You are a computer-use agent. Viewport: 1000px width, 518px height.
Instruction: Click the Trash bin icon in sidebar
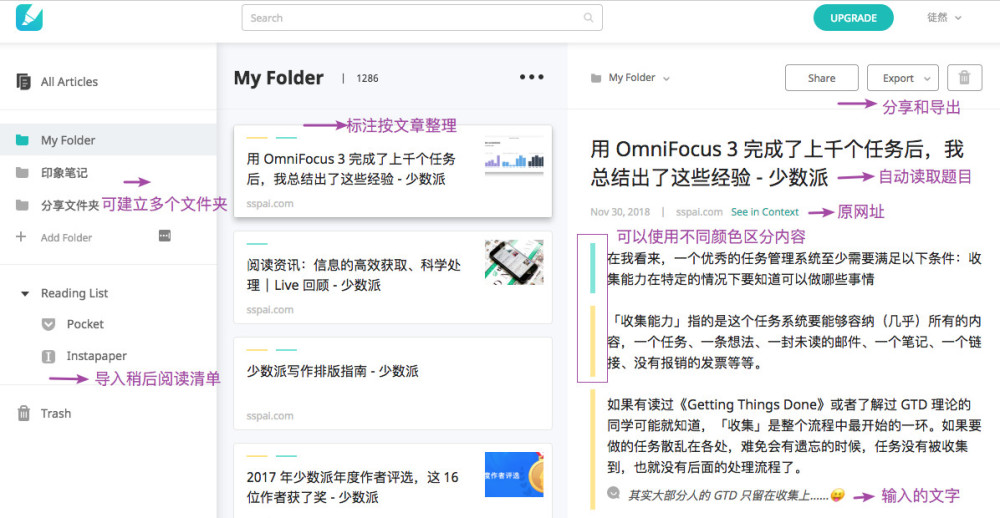coord(24,413)
